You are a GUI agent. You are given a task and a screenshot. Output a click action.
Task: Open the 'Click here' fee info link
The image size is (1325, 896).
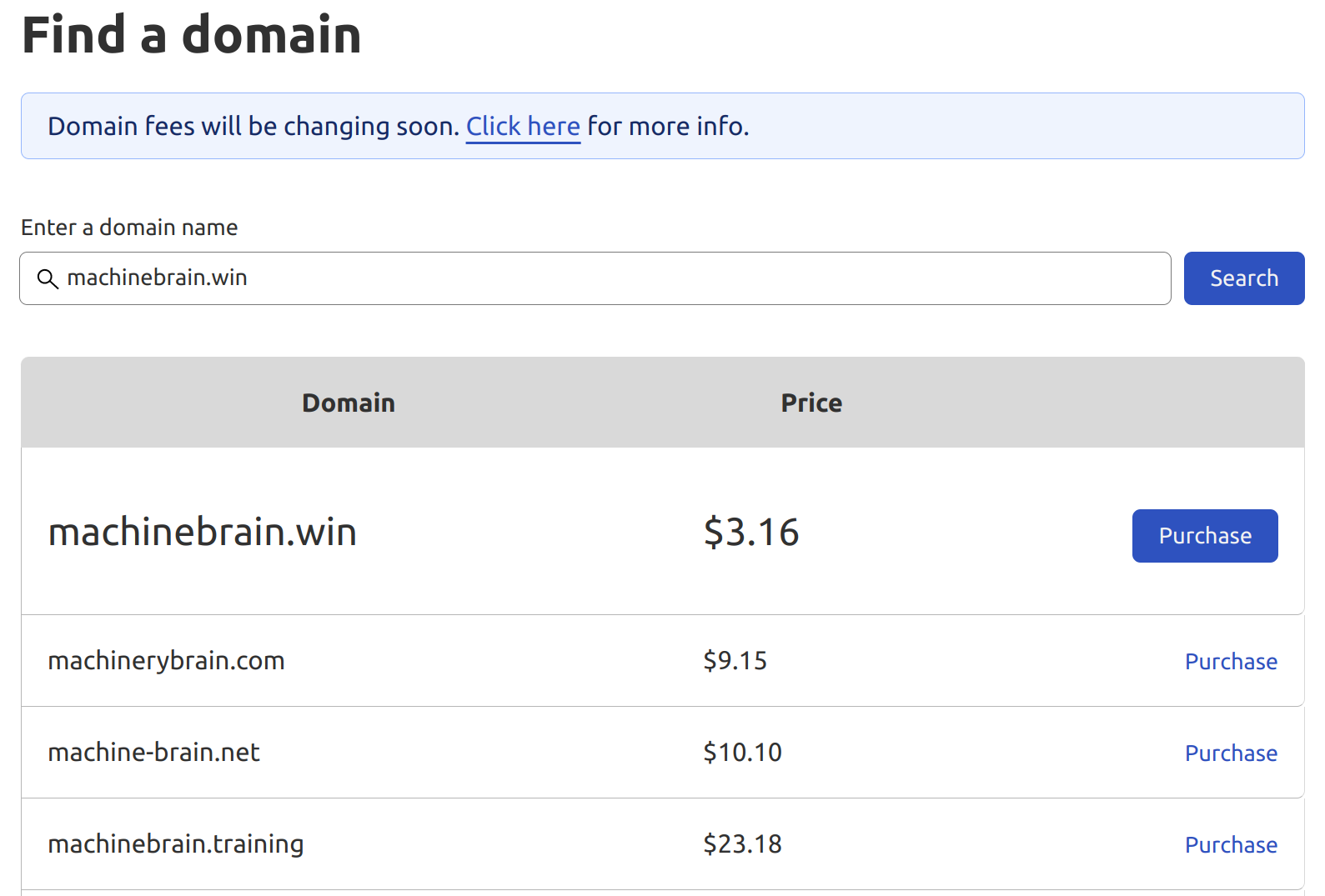pyautogui.click(x=523, y=126)
